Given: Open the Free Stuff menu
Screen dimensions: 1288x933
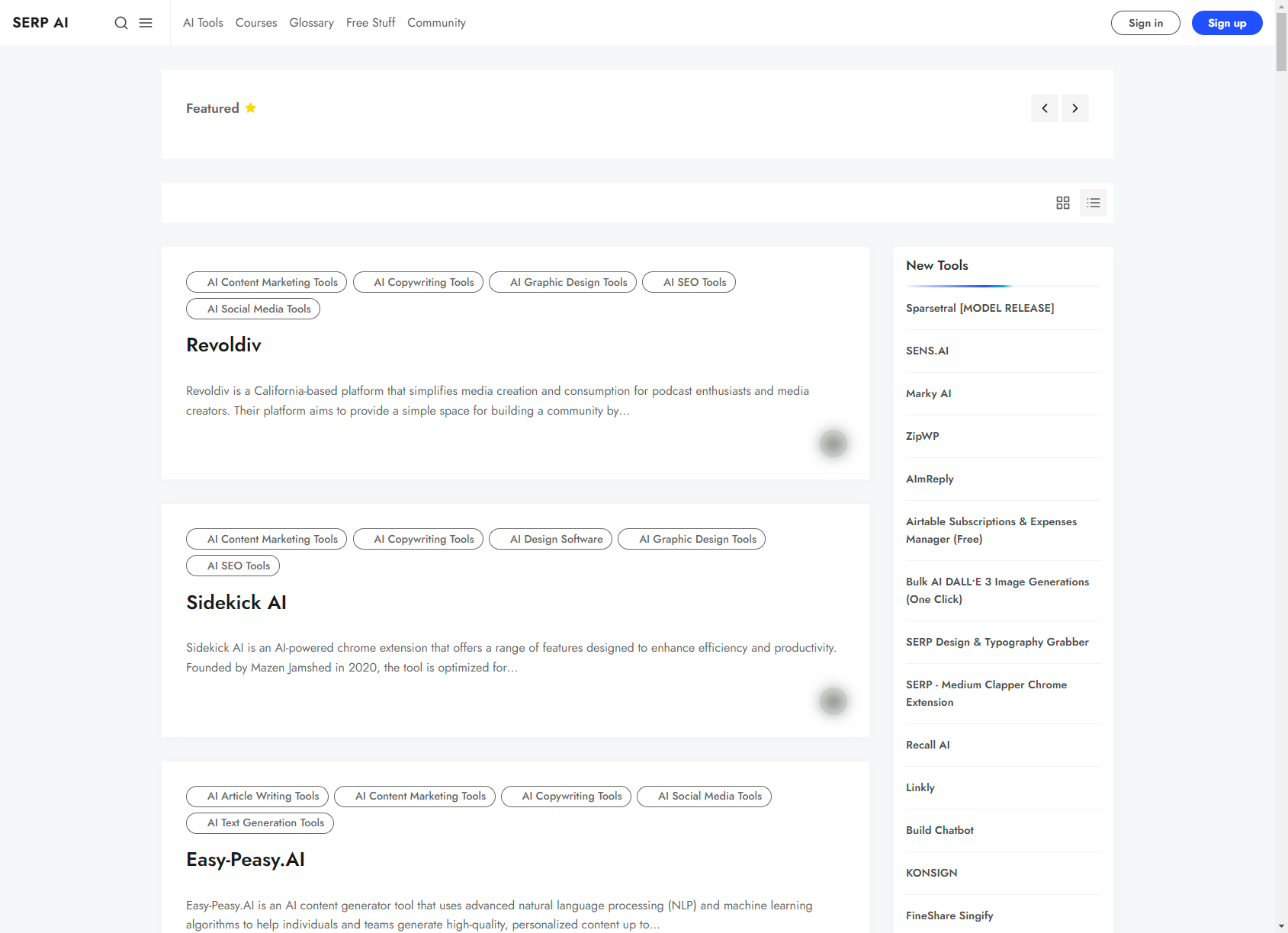Looking at the screenshot, I should [371, 23].
